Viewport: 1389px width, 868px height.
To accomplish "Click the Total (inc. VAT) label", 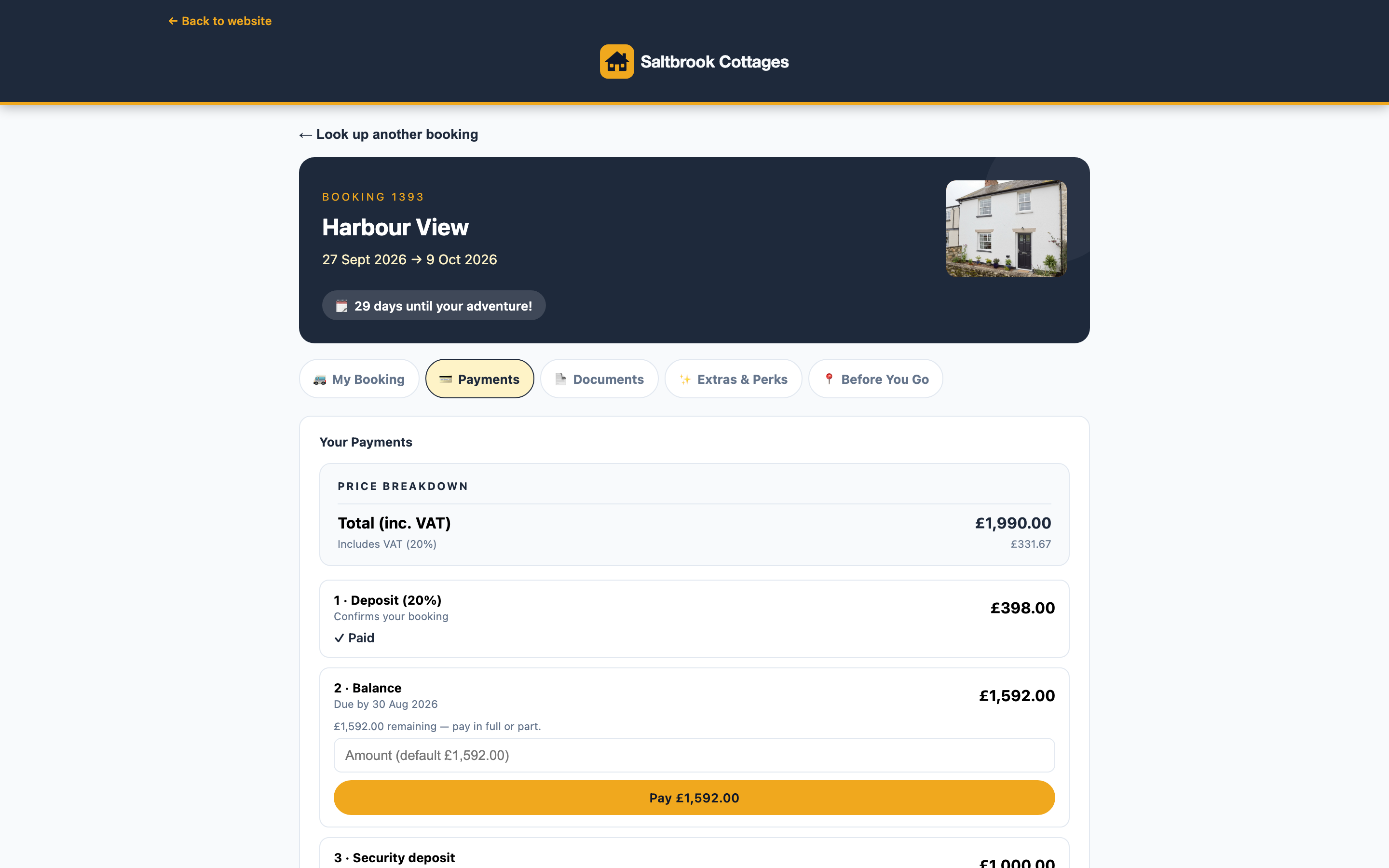I will point(395,523).
